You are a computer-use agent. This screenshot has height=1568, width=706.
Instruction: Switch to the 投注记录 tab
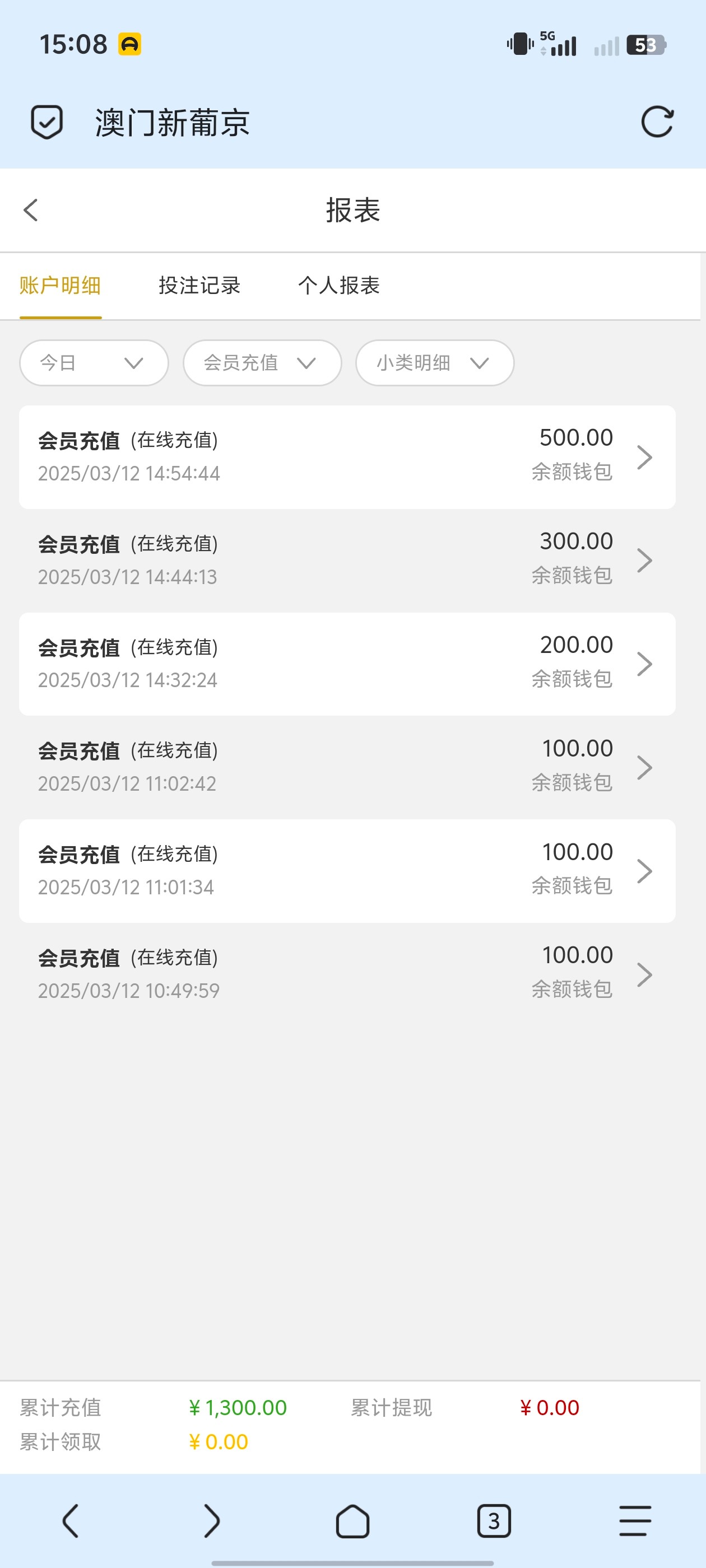[199, 286]
